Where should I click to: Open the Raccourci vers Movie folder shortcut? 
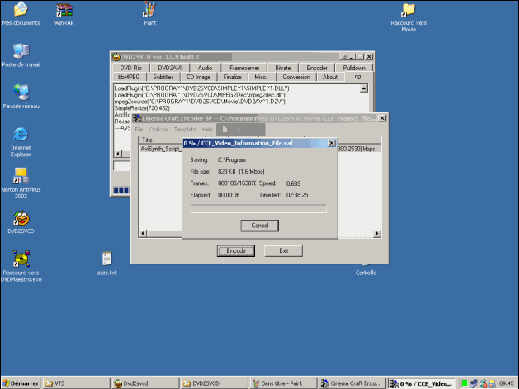tap(409, 17)
